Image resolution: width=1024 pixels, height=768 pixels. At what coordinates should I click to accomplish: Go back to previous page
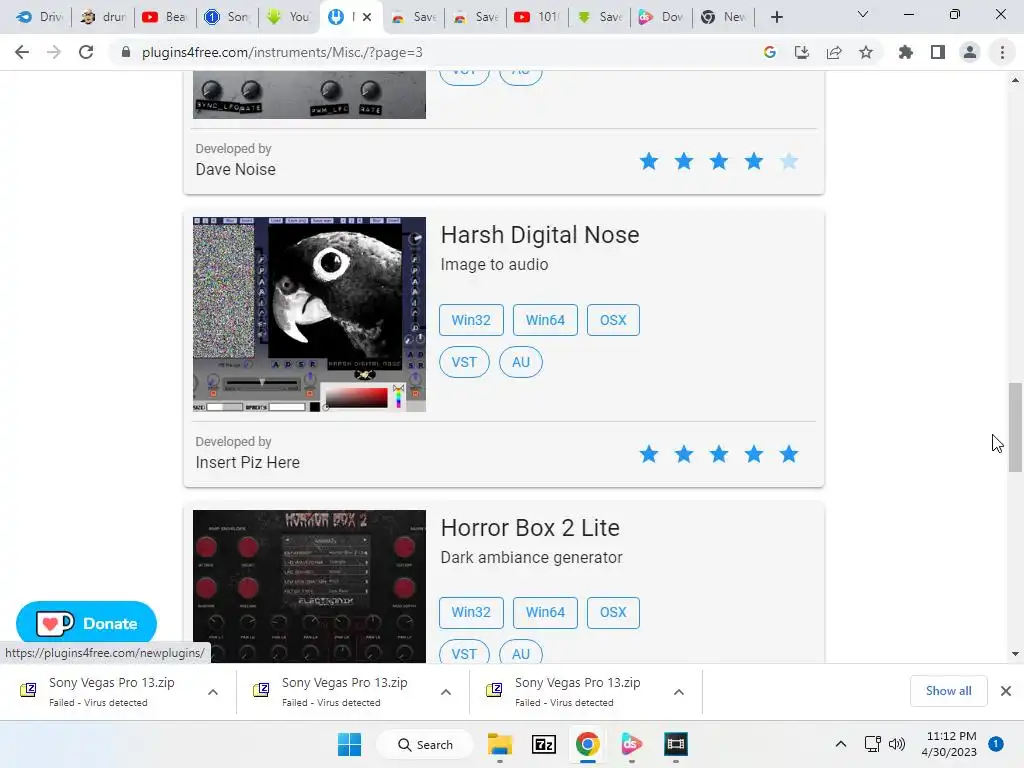tap(22, 52)
